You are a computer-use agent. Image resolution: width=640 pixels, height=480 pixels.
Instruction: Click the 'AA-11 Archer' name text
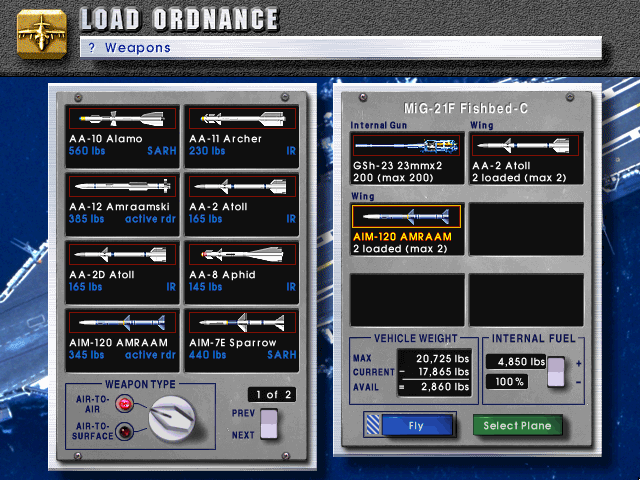(225, 139)
